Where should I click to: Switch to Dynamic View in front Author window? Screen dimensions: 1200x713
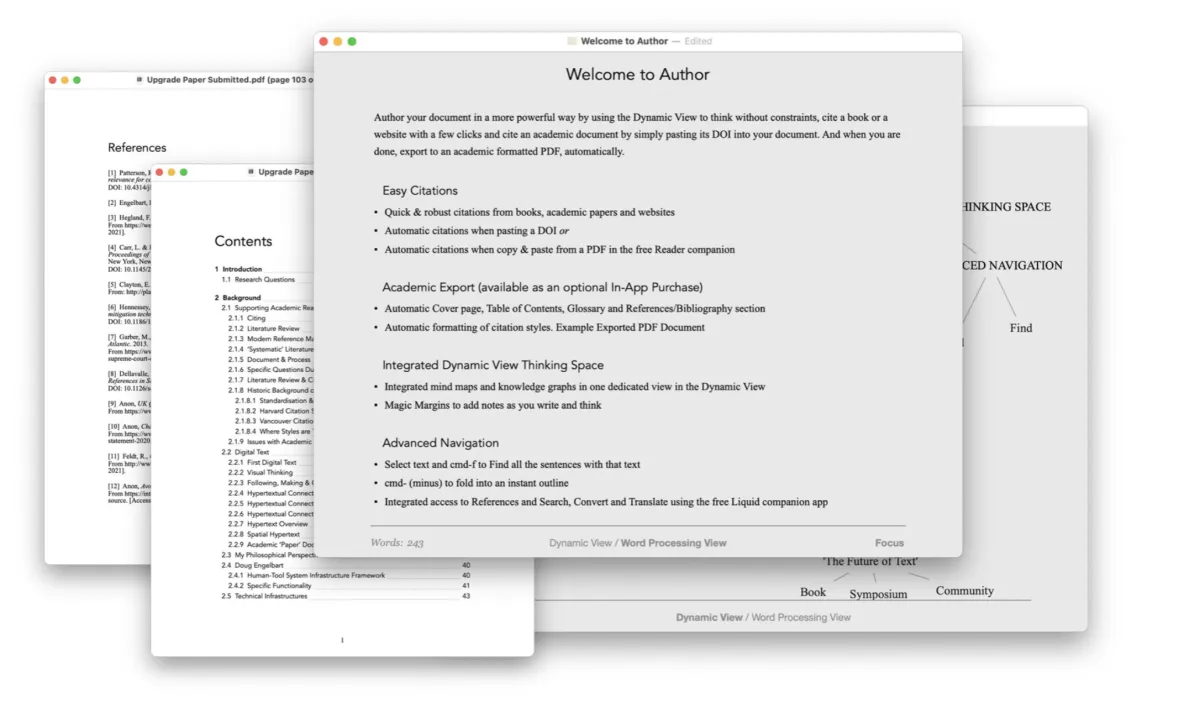click(580, 543)
